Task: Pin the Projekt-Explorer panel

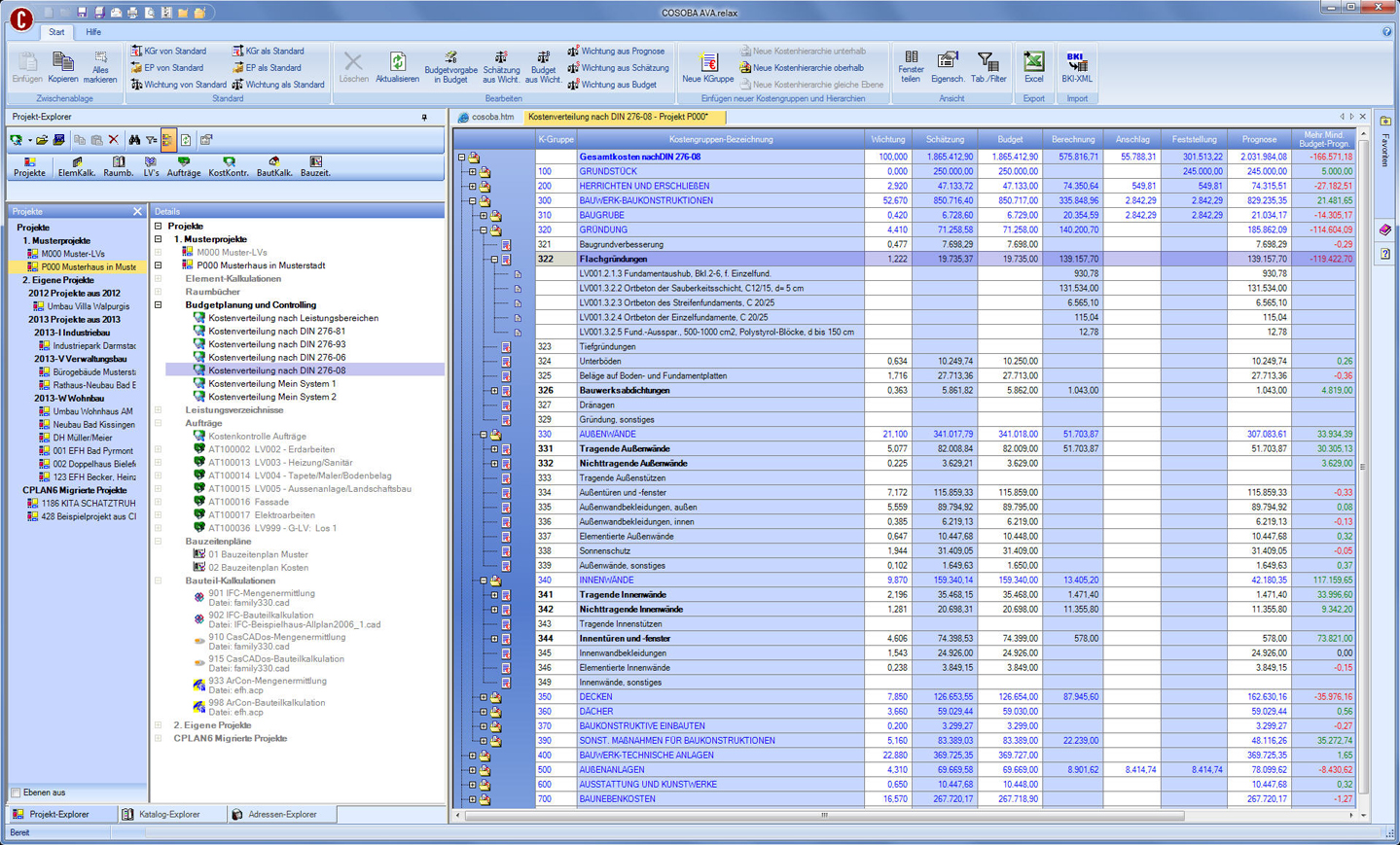Action: click(424, 118)
